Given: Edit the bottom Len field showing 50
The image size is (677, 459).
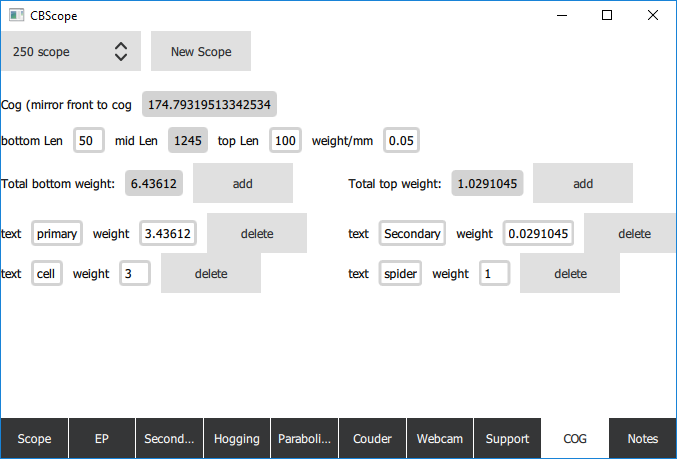Looking at the screenshot, I should [89, 140].
